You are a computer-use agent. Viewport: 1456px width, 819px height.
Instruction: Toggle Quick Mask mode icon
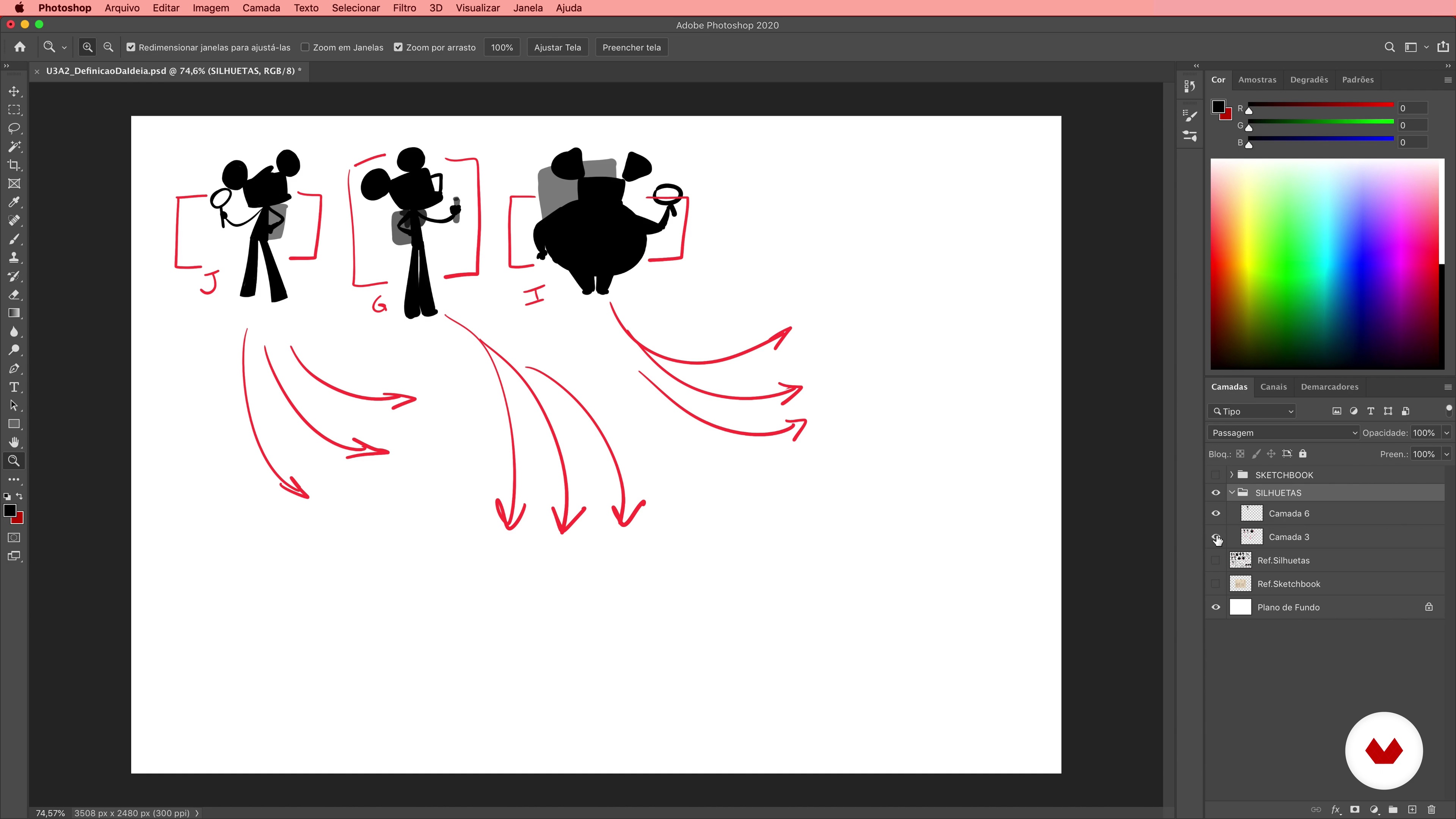coord(14,538)
